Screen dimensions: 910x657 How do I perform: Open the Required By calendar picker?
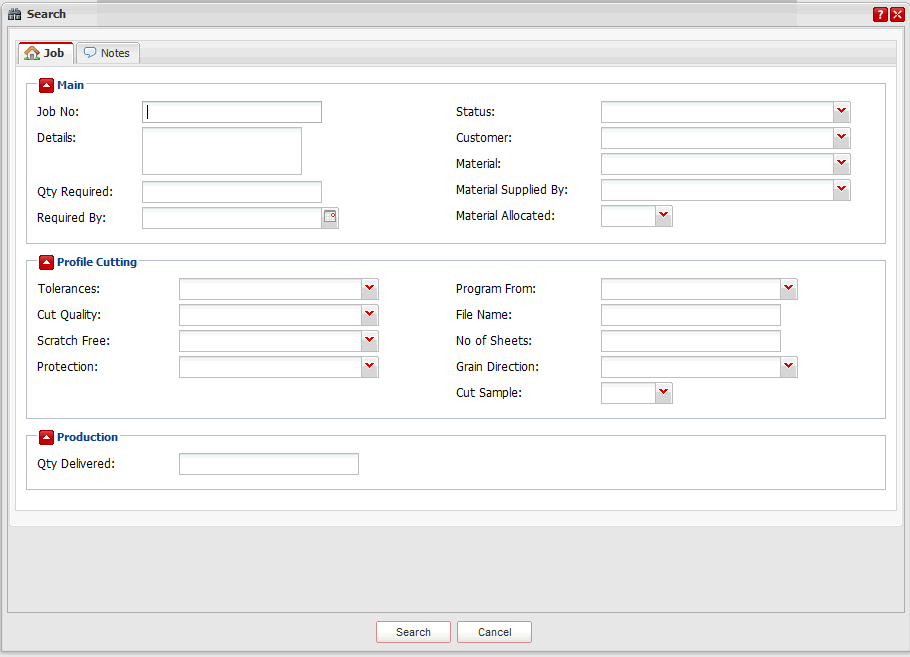(x=330, y=218)
